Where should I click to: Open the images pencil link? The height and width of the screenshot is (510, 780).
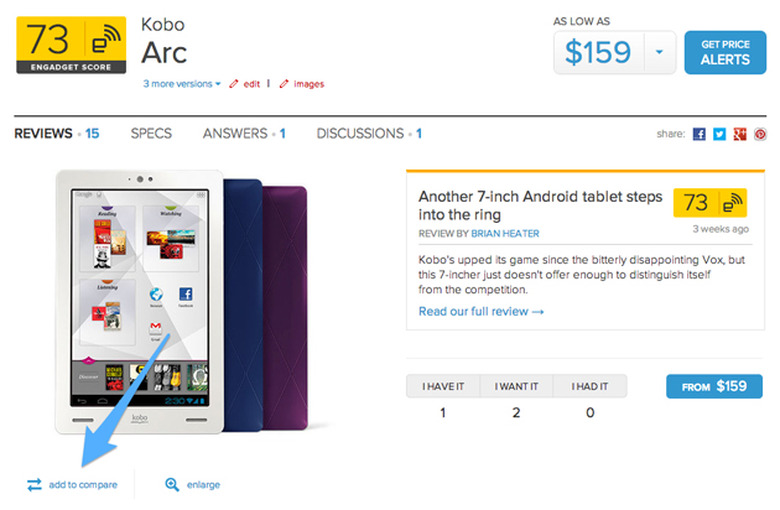[x=284, y=84]
